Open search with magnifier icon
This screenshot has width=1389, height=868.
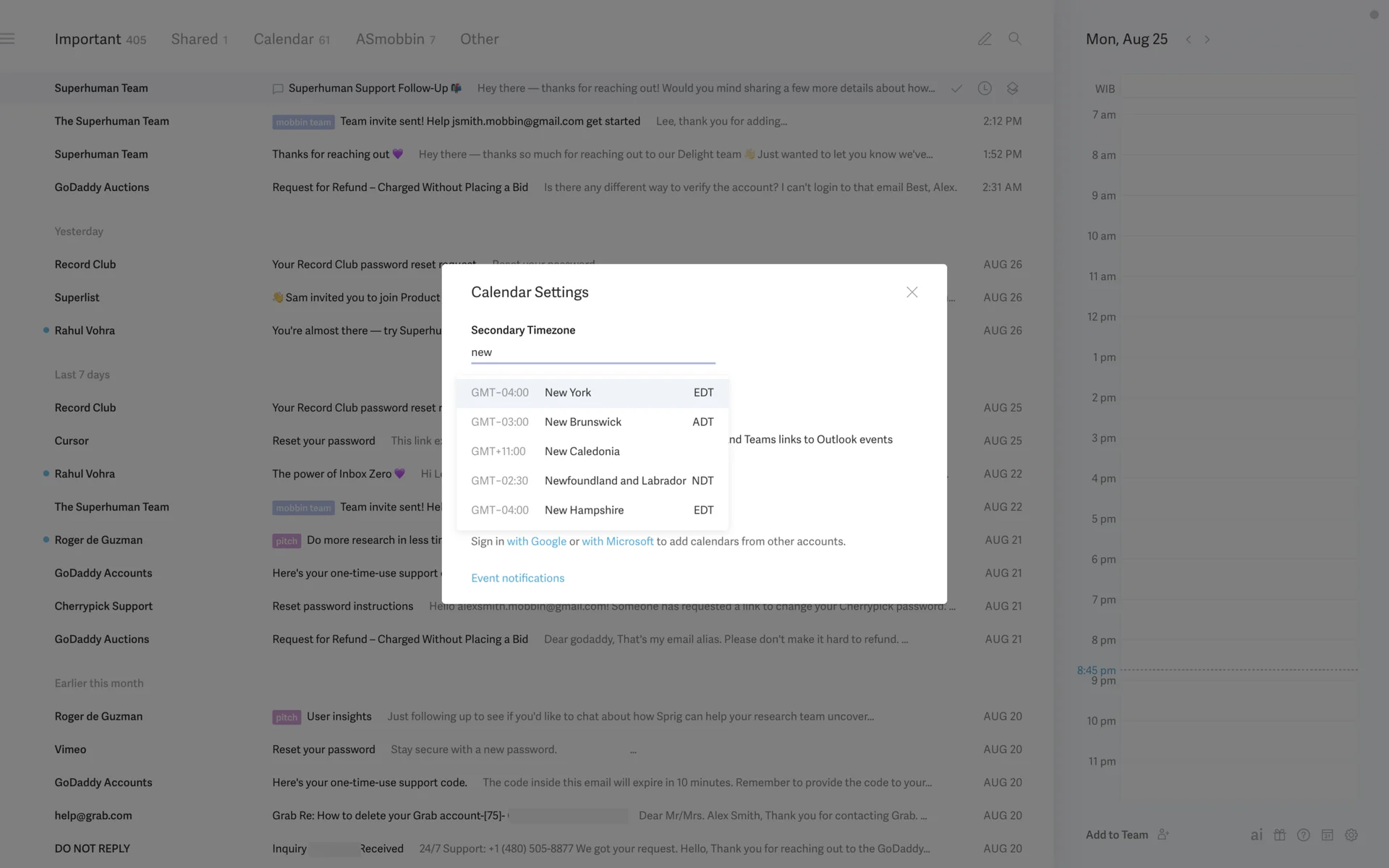[1015, 39]
